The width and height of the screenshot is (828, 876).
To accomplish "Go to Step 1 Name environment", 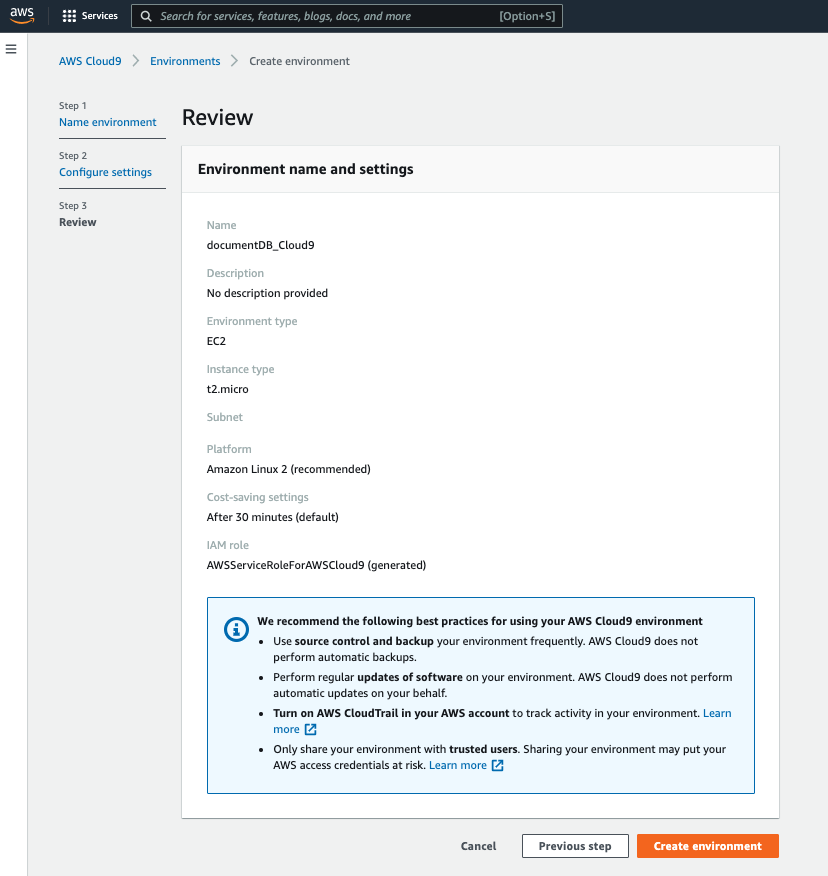I will click(x=107, y=122).
